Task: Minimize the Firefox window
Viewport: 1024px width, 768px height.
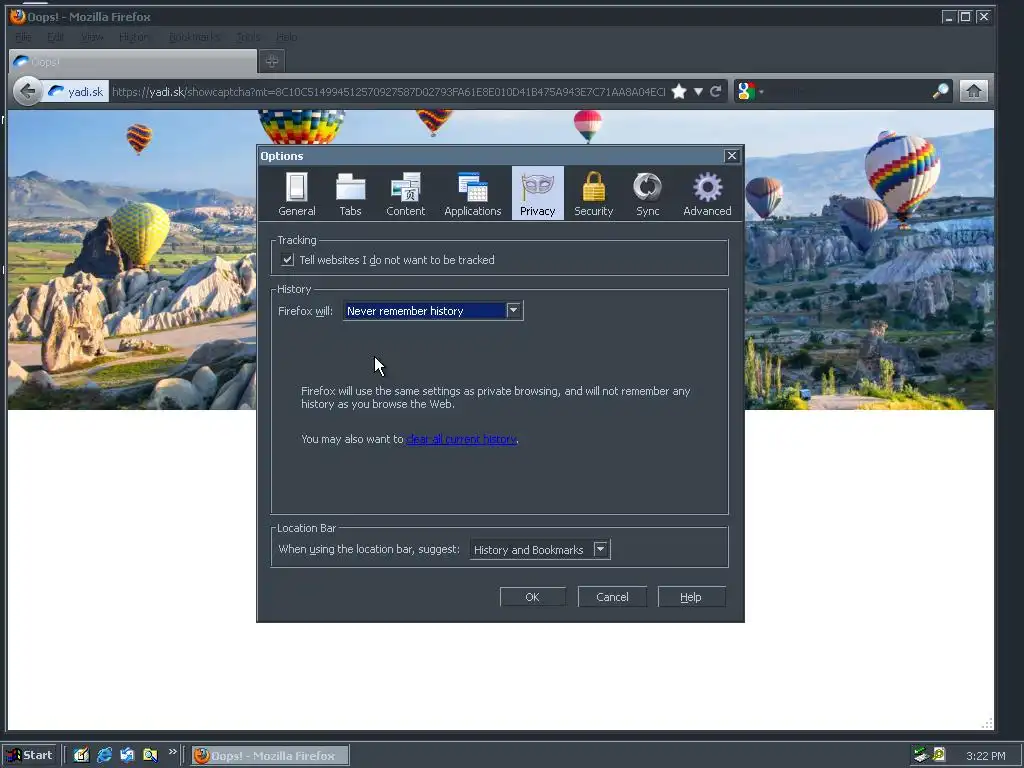Action: [948, 17]
